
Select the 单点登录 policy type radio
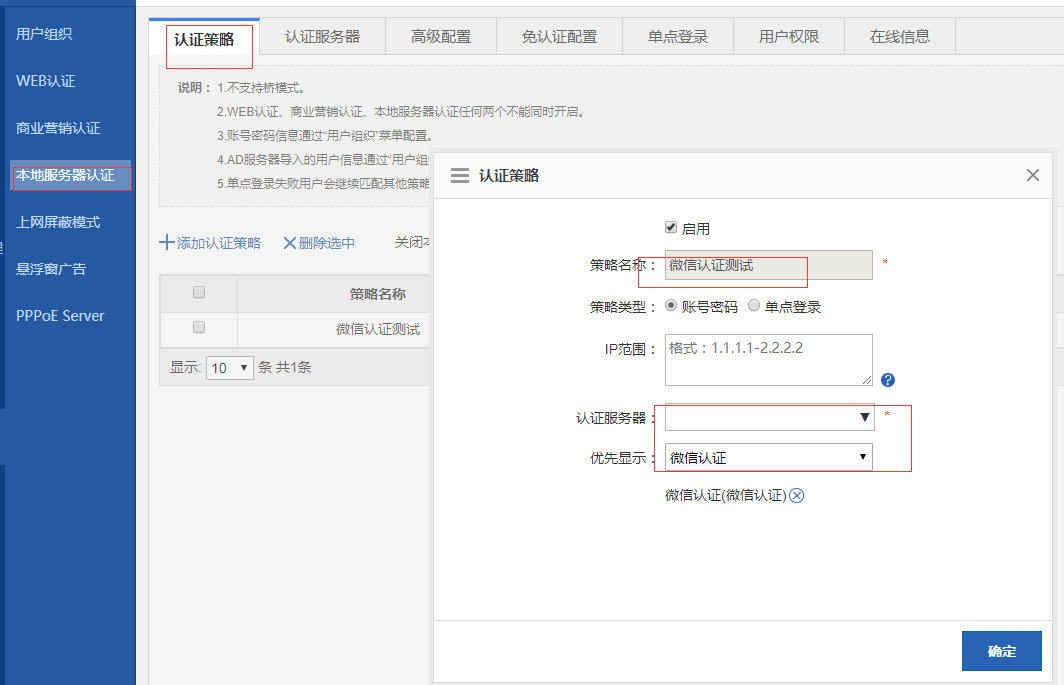(754, 306)
